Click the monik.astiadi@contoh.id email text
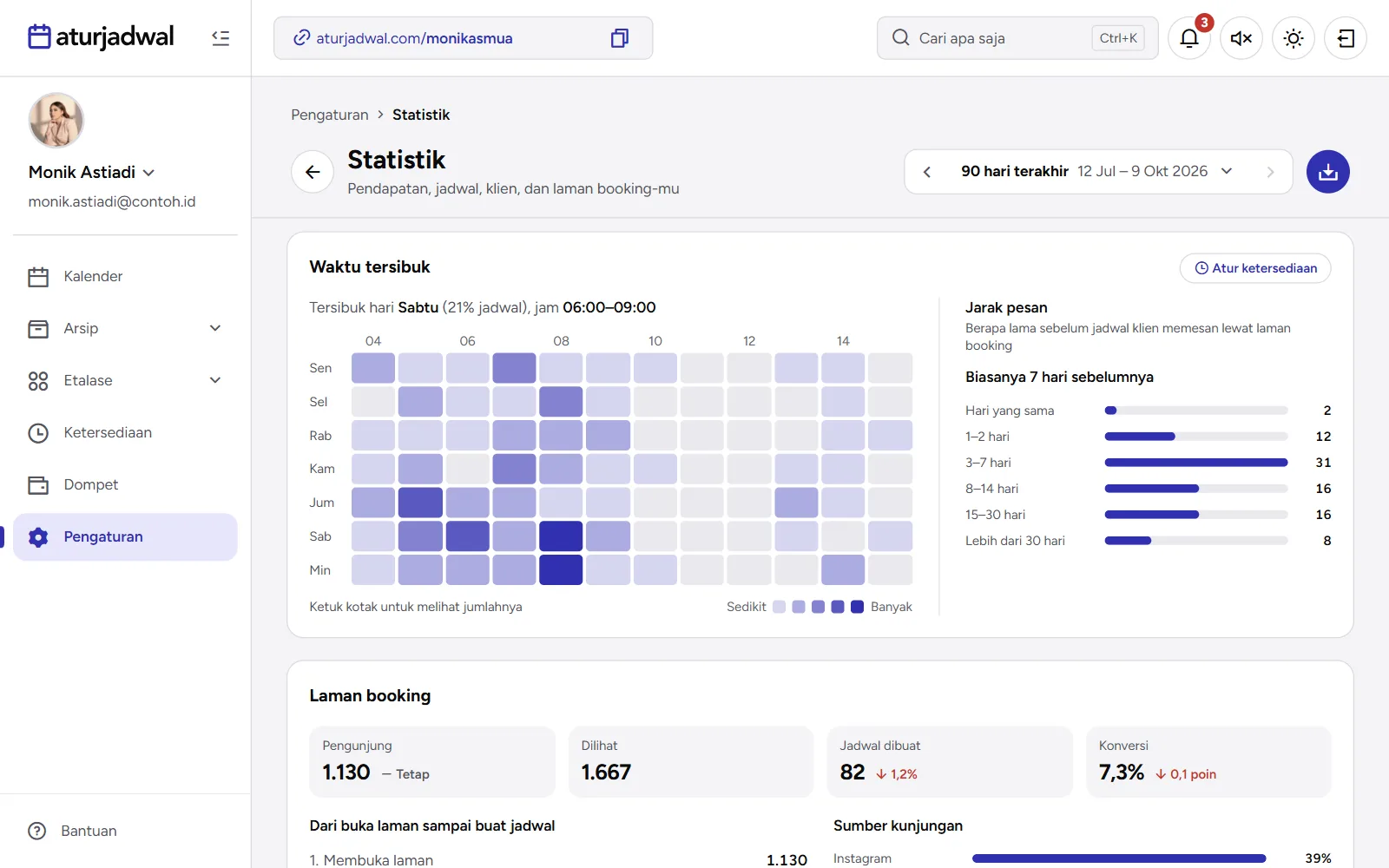 112,201
